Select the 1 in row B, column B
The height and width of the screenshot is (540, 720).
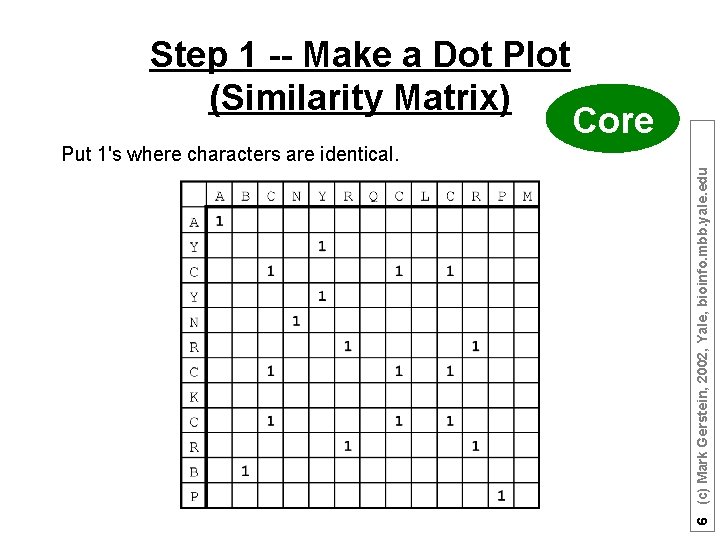click(245, 470)
